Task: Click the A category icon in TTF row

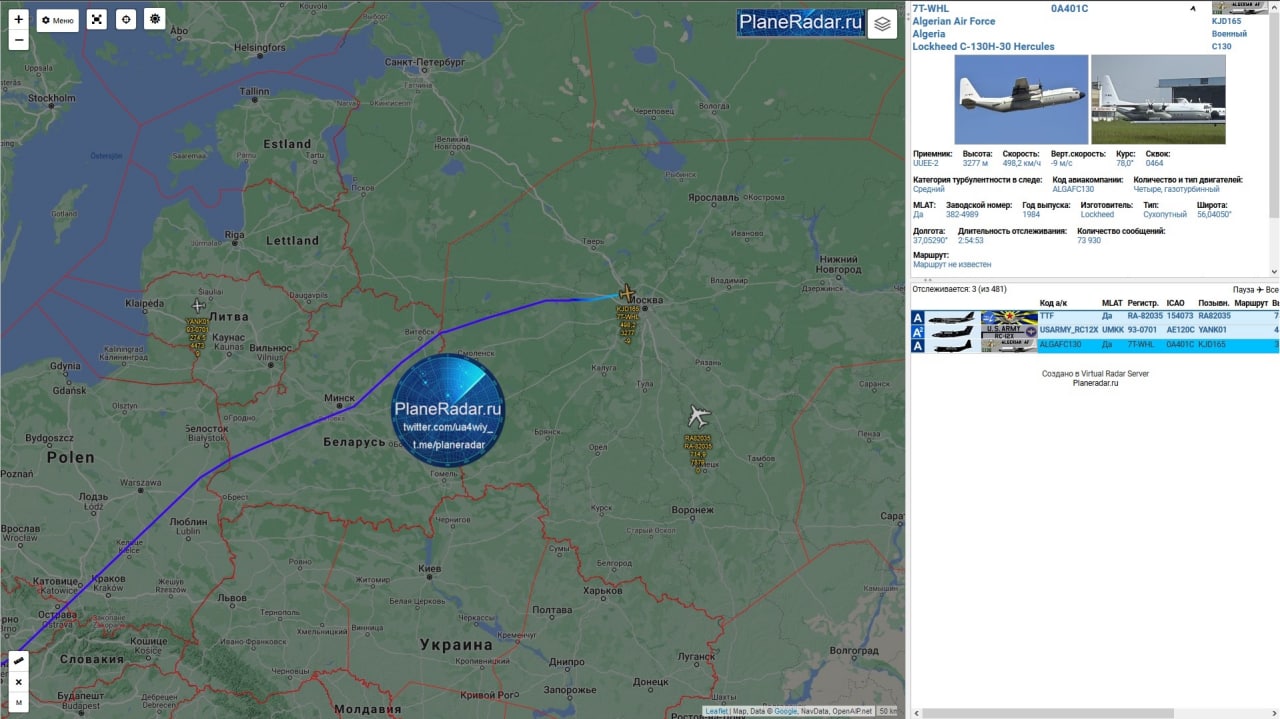Action: tap(918, 317)
